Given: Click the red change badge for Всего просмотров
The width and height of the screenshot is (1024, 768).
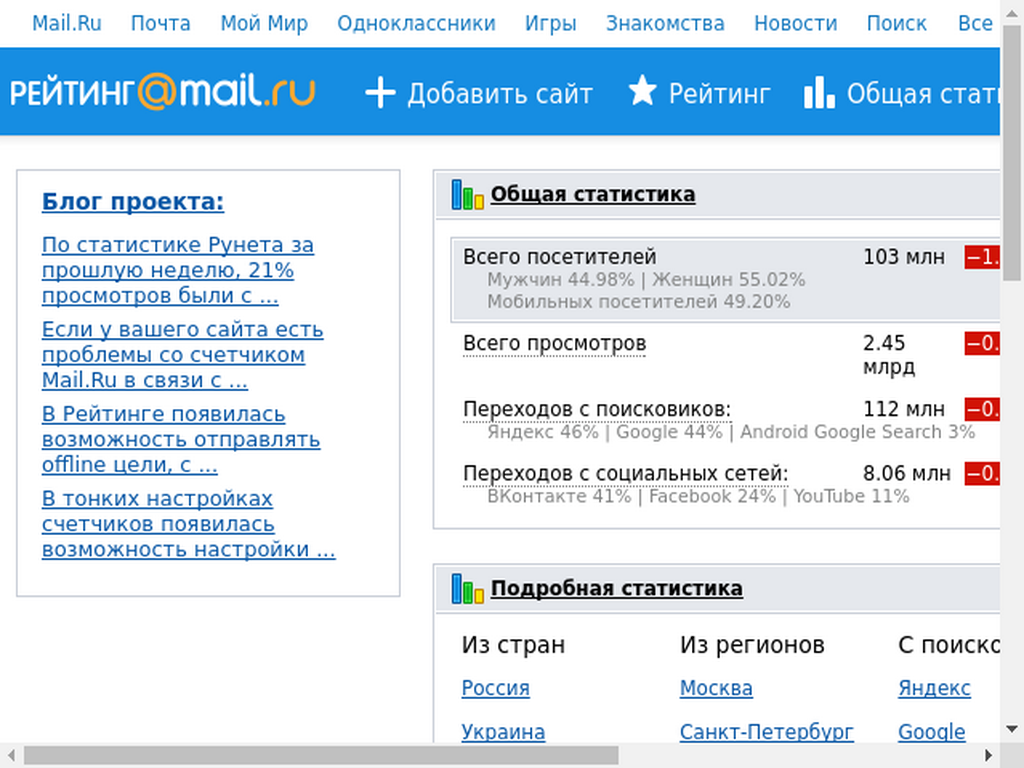Looking at the screenshot, I should [982, 344].
